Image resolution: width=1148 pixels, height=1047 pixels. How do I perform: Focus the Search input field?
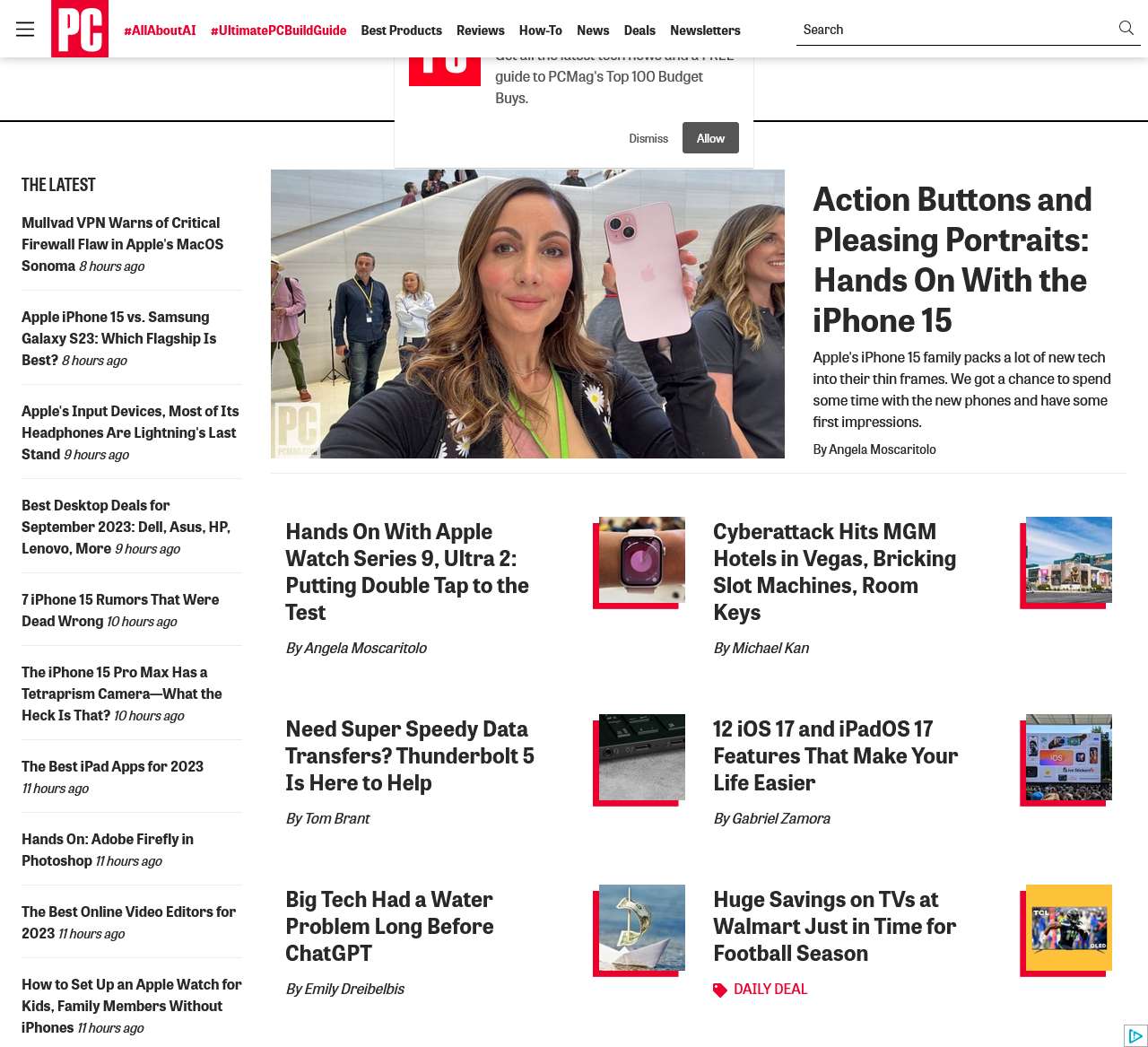[956, 30]
